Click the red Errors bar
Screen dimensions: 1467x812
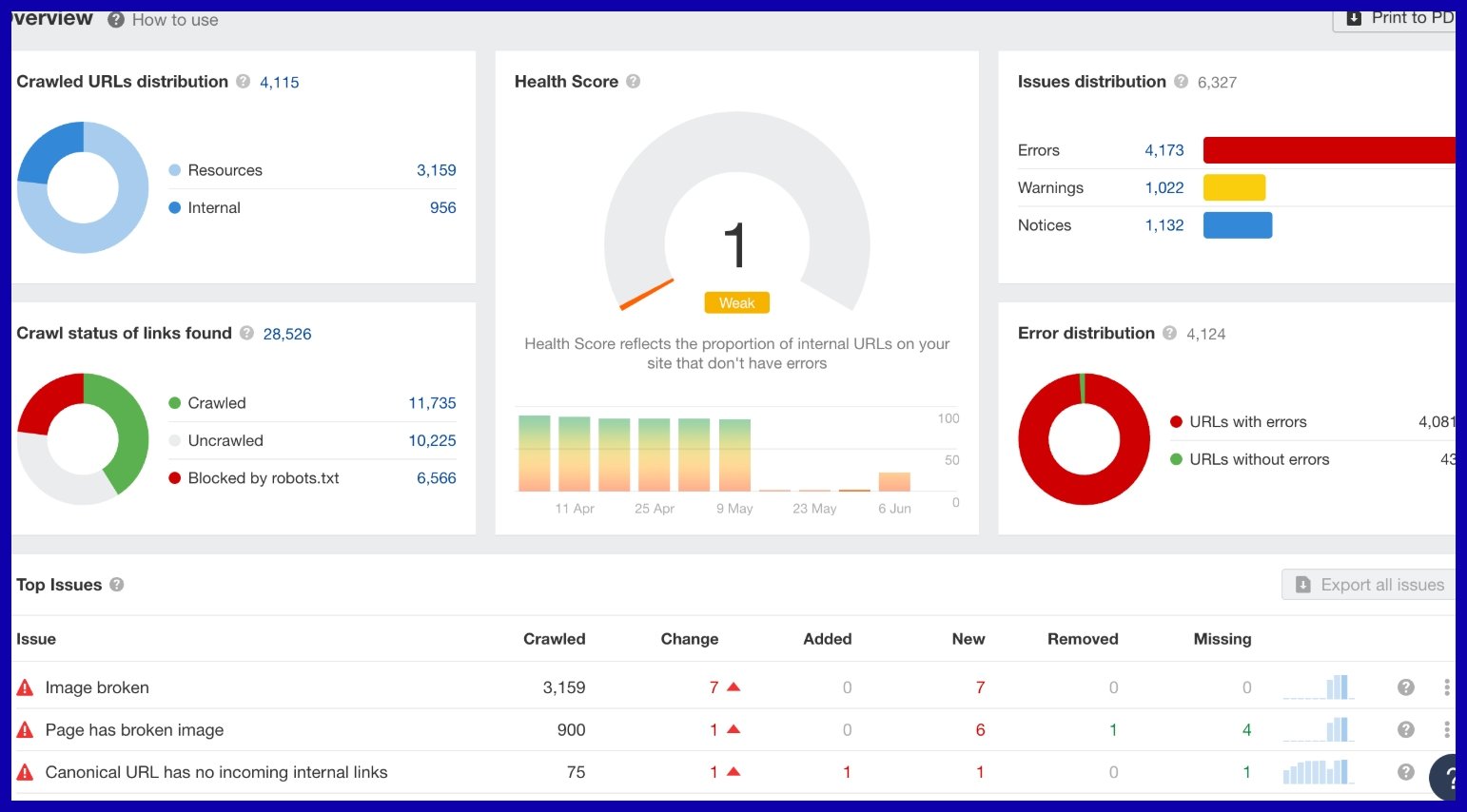(1328, 150)
